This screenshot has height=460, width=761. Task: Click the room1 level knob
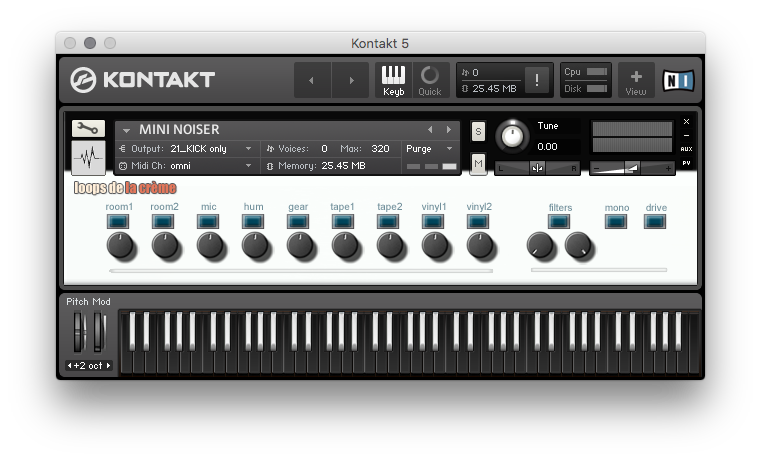click(120, 245)
